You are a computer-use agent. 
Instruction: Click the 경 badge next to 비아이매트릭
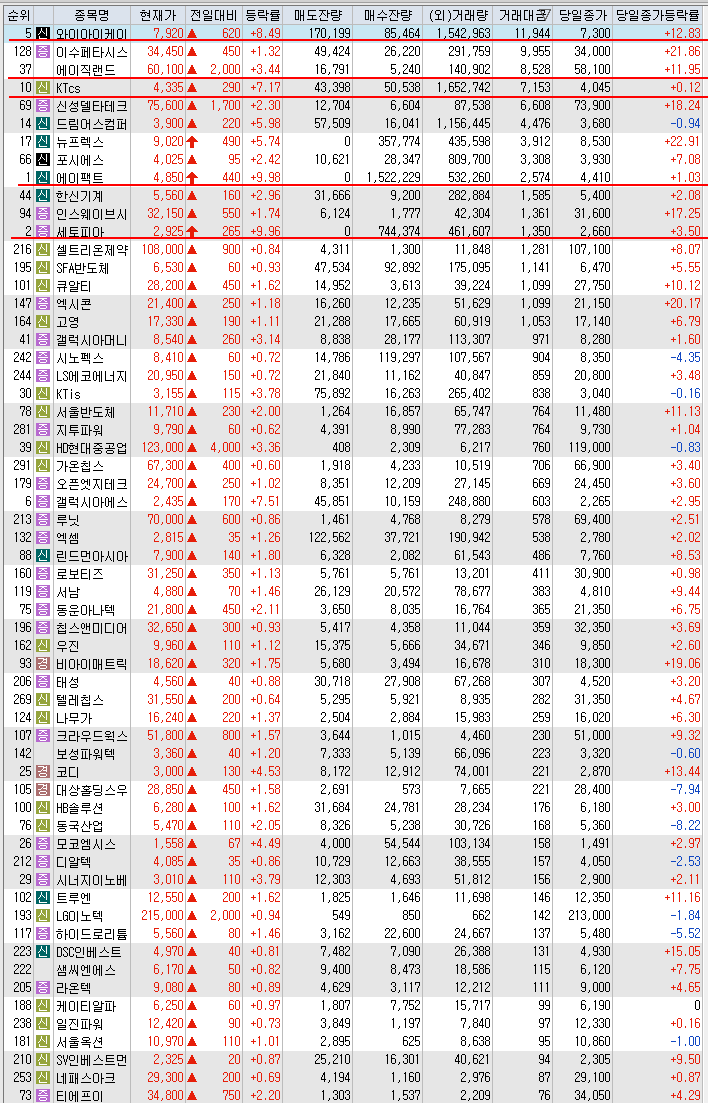click(43, 663)
